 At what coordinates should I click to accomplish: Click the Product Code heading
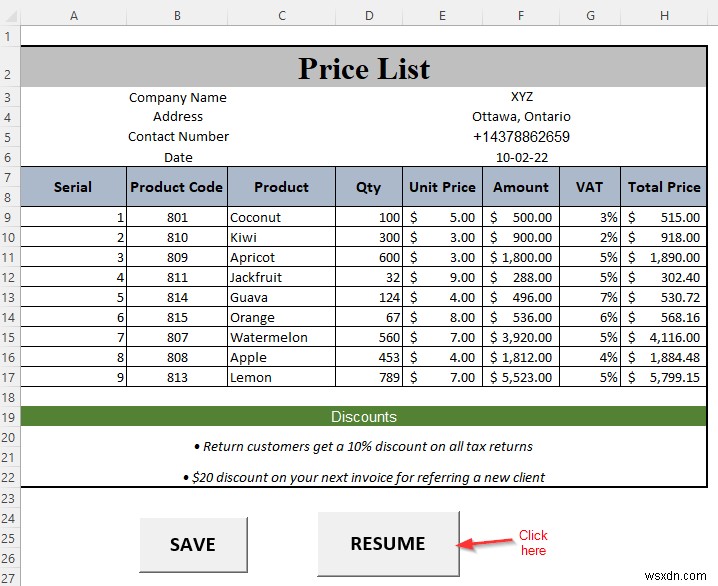(x=177, y=187)
